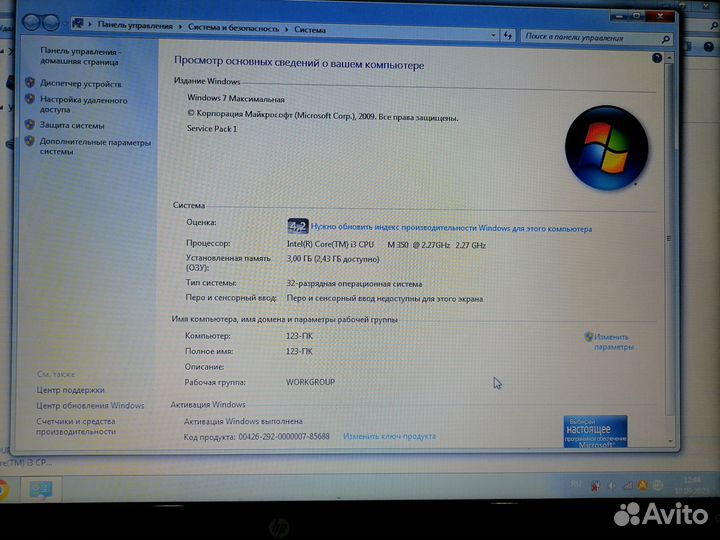The image size is (720, 540).
Task: Click the volume speaker tray icon
Action: click(611, 485)
